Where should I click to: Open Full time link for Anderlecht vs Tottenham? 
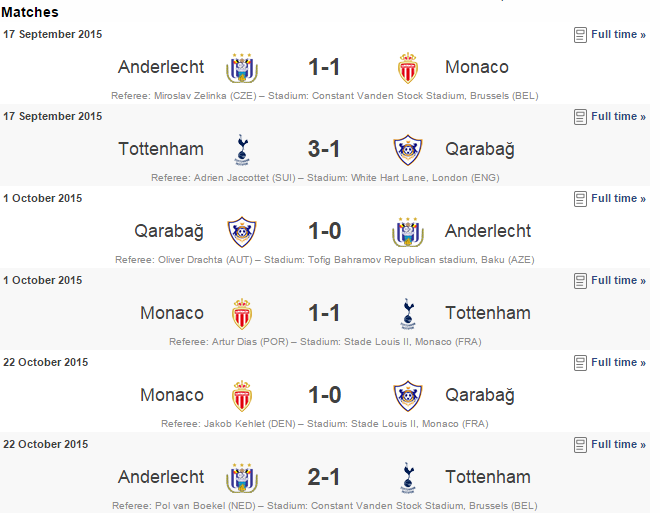point(618,445)
